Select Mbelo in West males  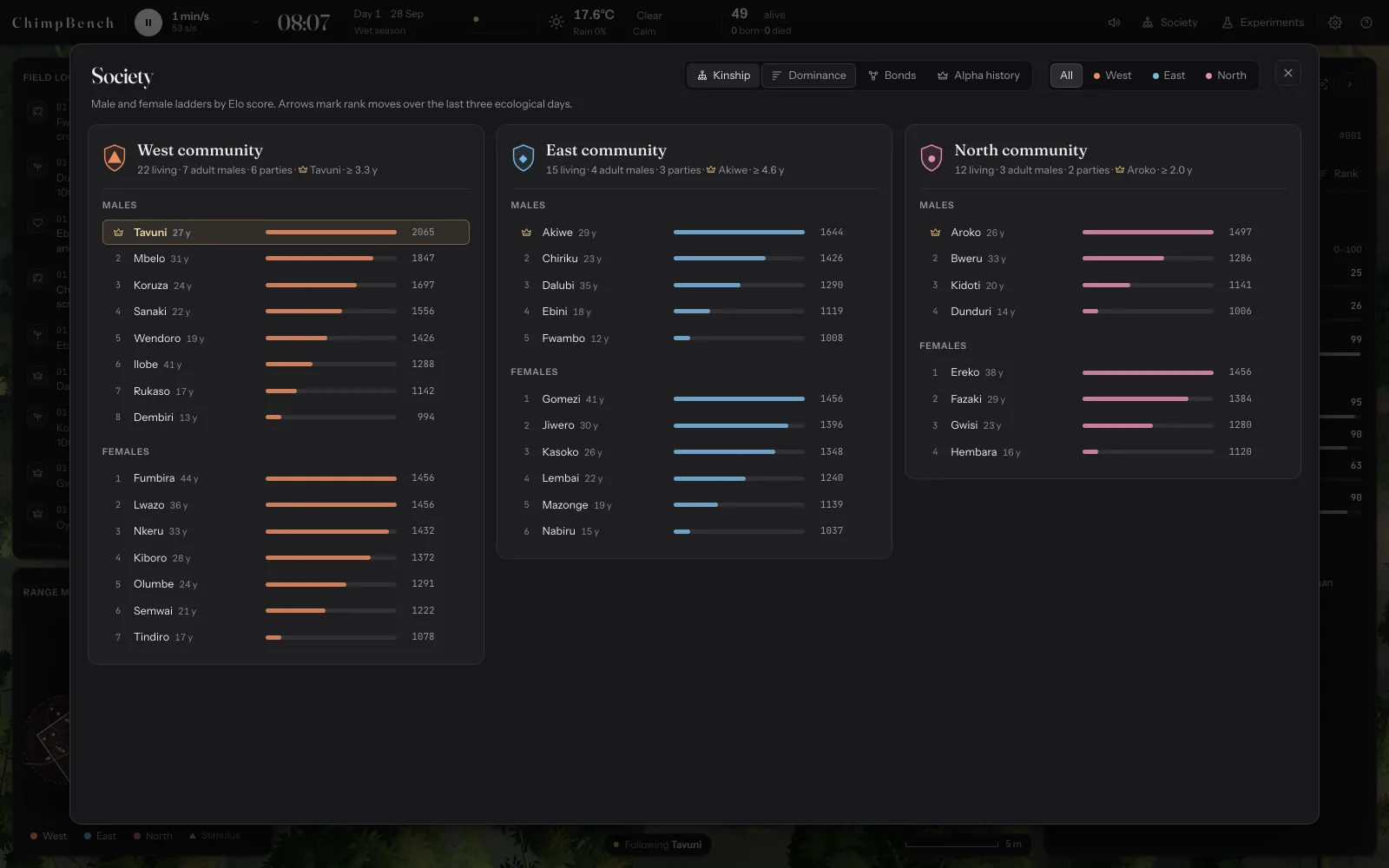[x=286, y=259]
